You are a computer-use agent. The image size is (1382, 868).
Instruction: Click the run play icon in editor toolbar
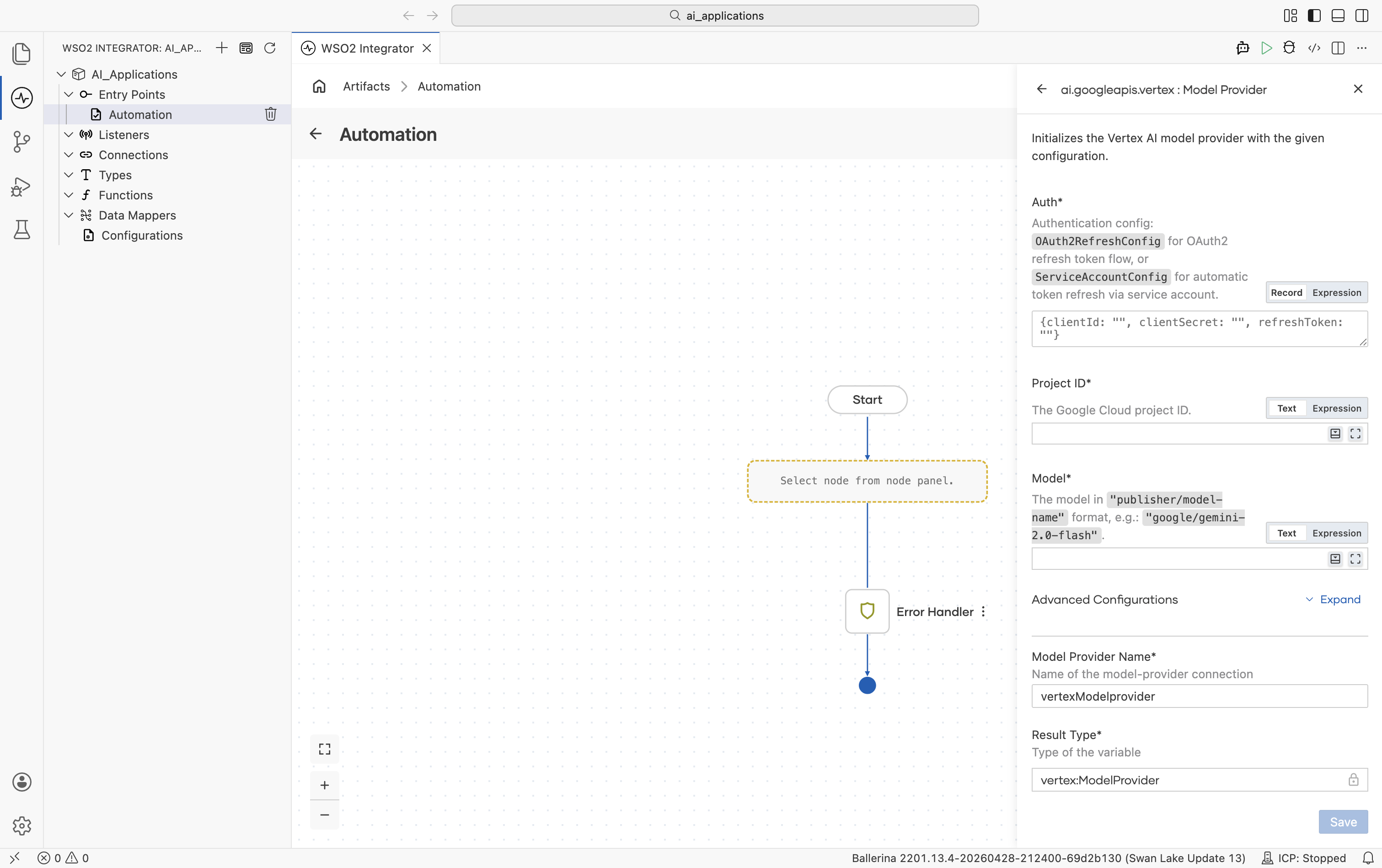[1267, 48]
